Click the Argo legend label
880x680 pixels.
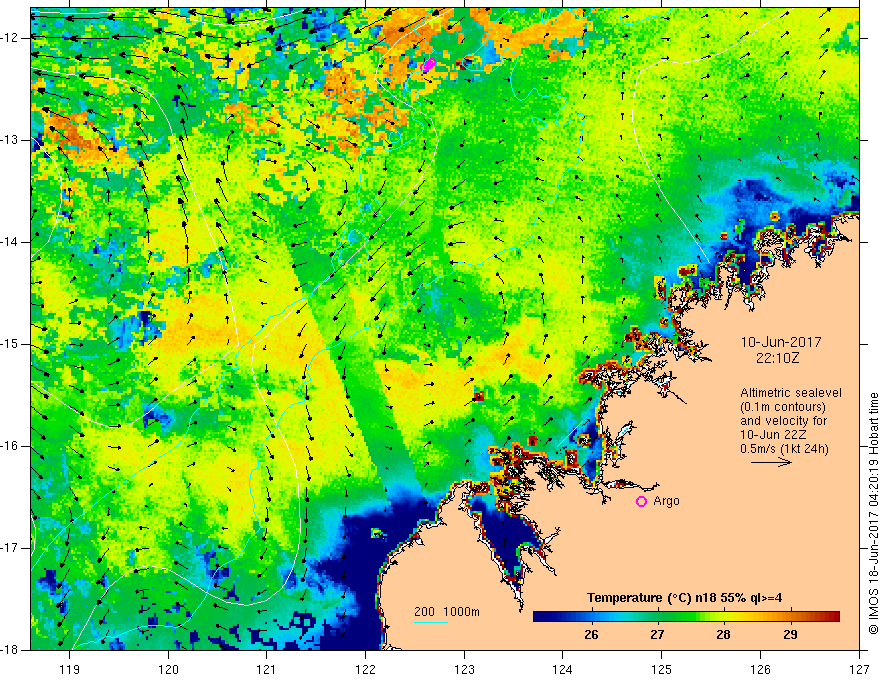[666, 501]
